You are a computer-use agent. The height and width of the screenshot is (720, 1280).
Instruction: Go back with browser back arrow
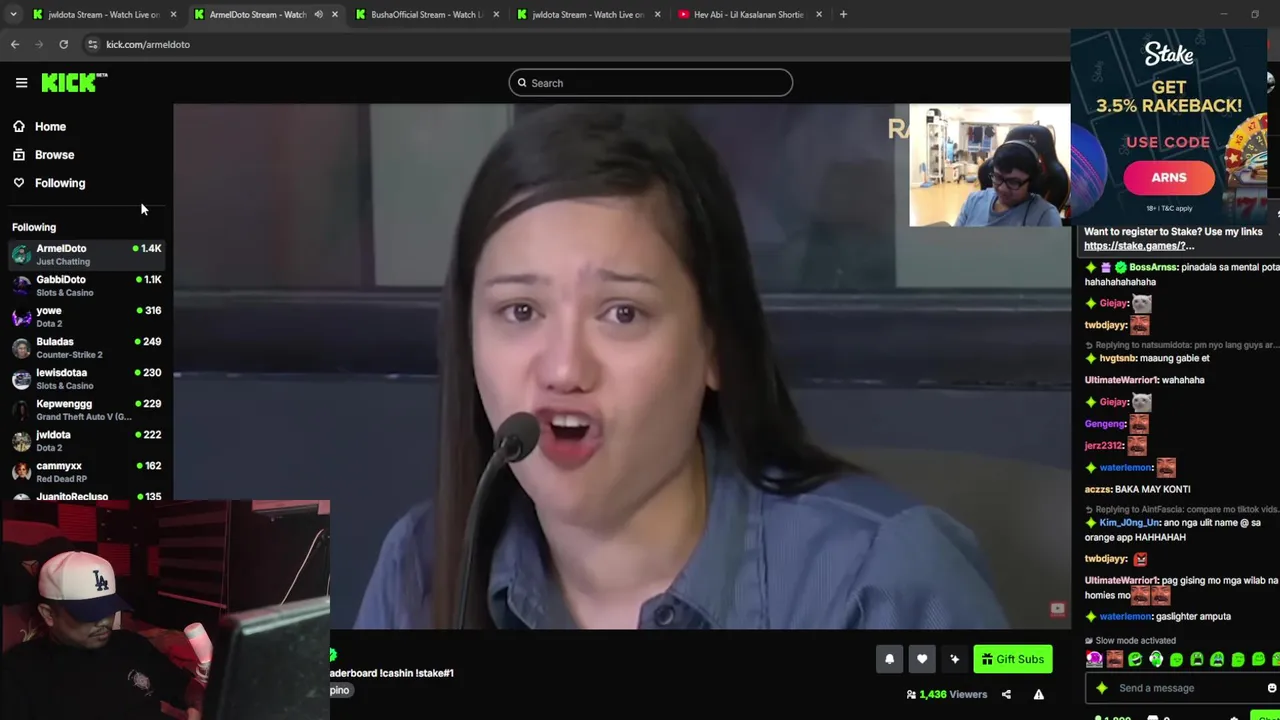point(15,44)
